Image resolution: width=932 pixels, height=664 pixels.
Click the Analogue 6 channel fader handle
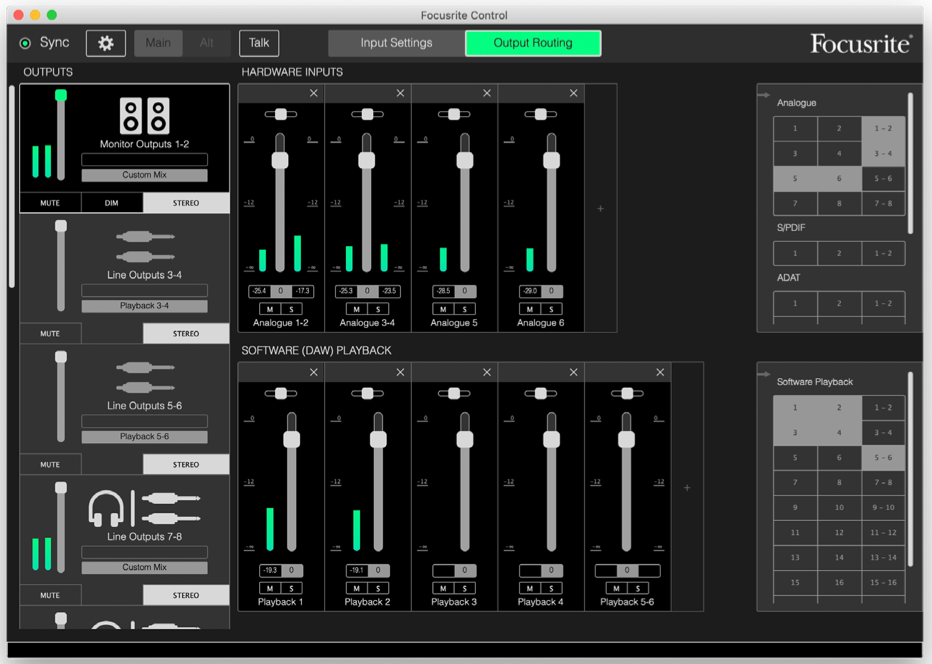tap(551, 160)
